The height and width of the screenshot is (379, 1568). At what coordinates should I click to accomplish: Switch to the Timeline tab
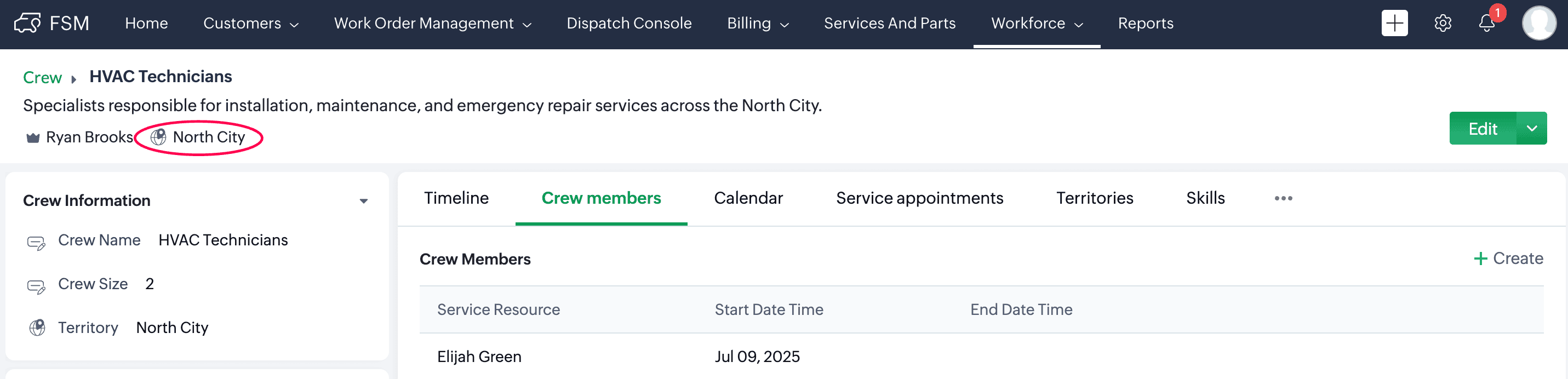[456, 198]
